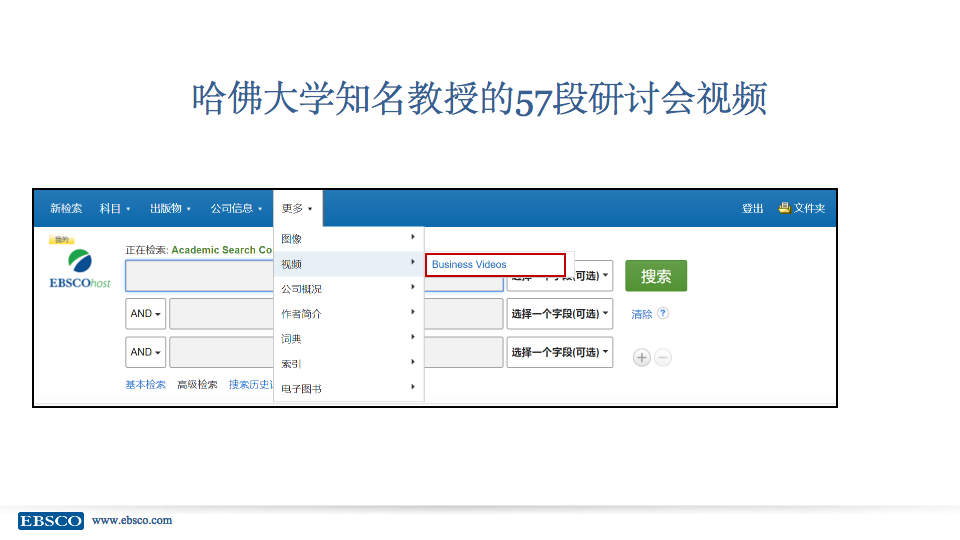Viewport: 960px width, 540px height.
Task: Click the green 搜索 search button
Action: [656, 276]
